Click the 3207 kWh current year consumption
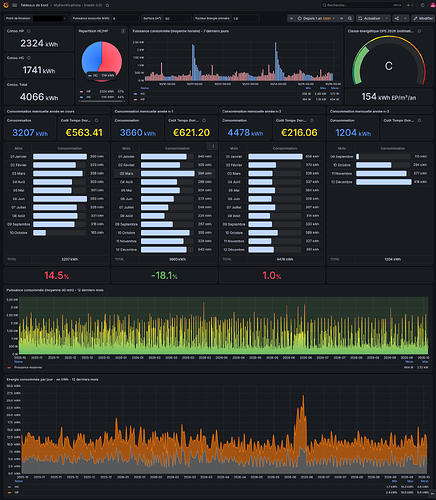Viewport: 436px width, 500px height. pos(30,133)
